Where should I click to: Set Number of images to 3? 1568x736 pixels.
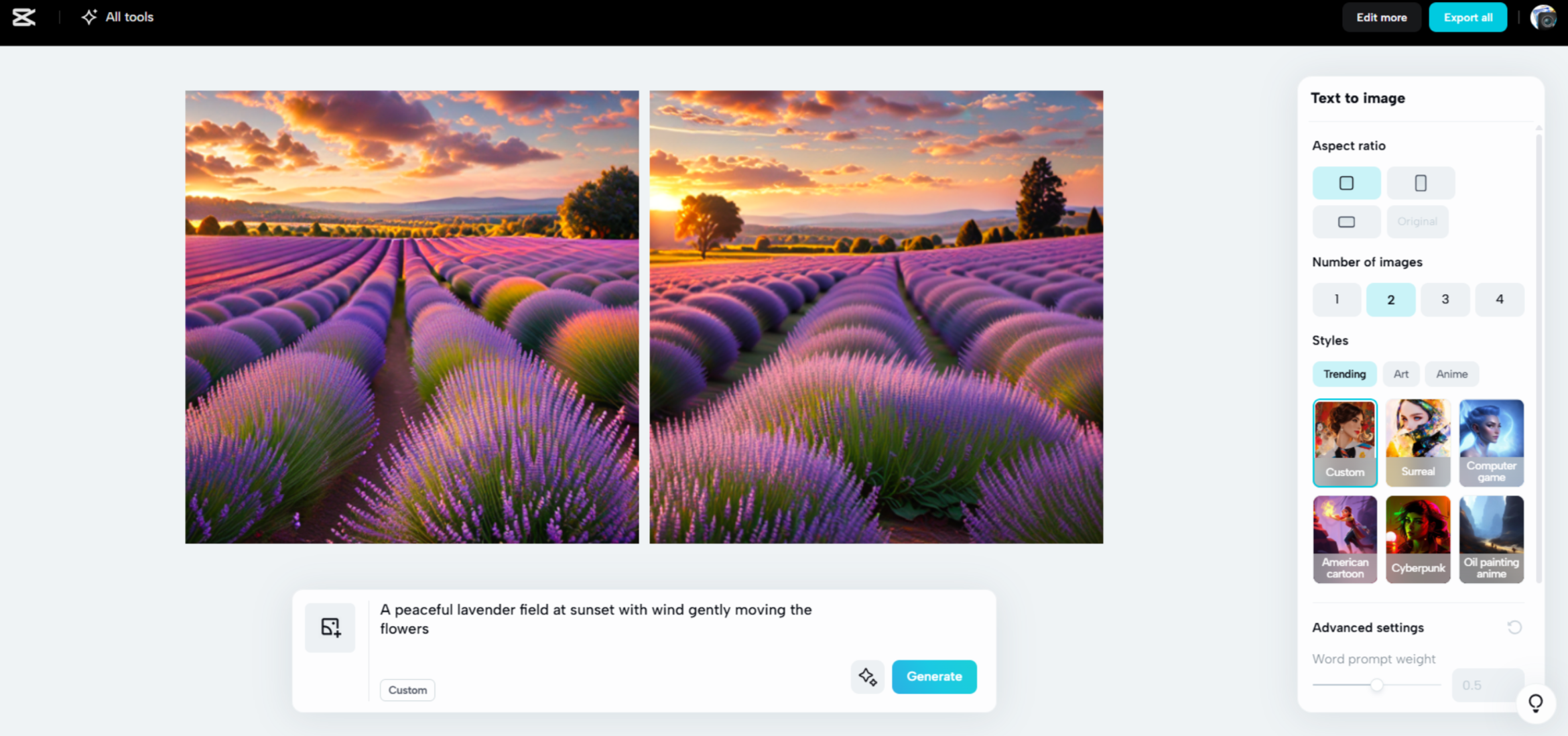pos(1445,300)
